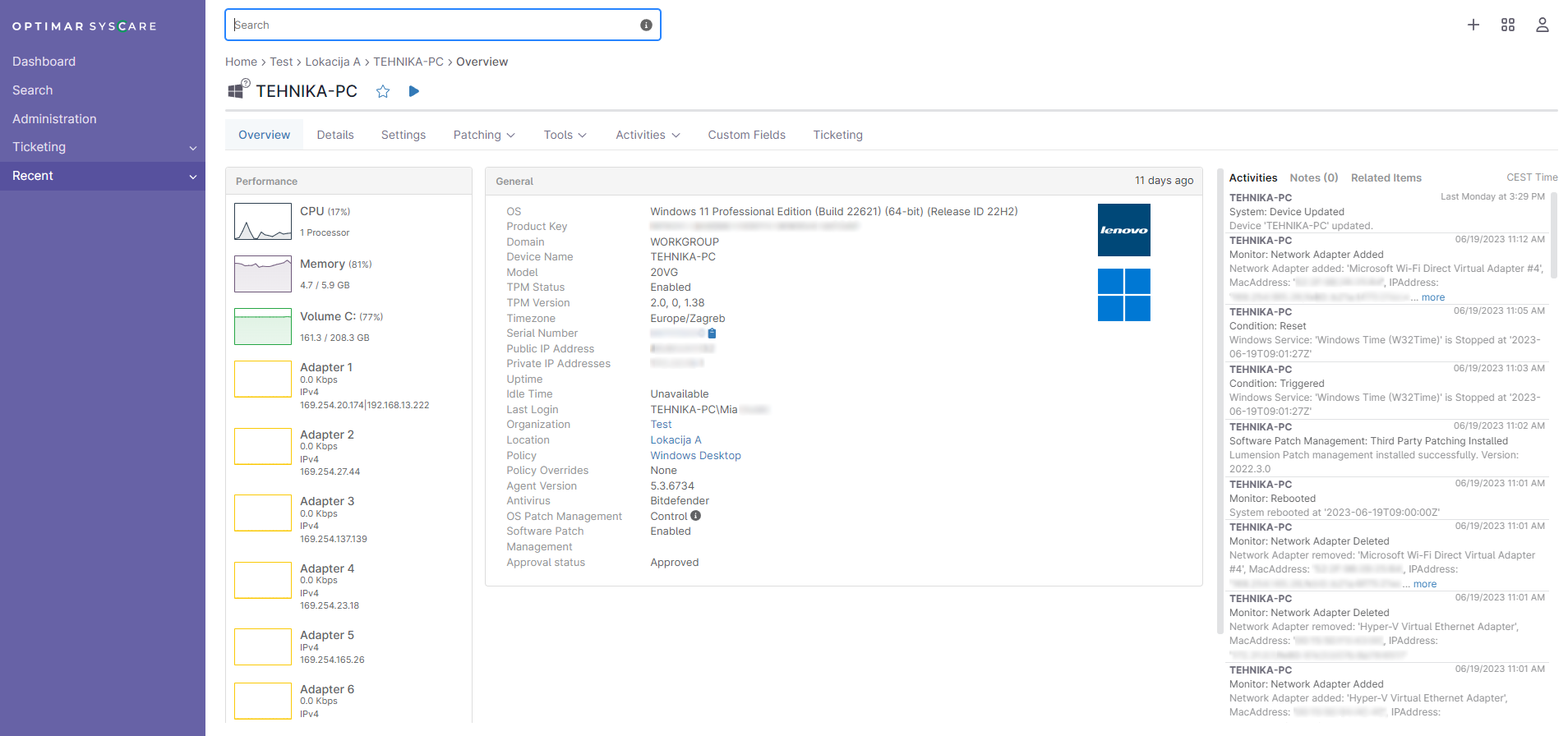Open the Custom Fields tab
This screenshot has height=736, width=1568.
(x=747, y=135)
